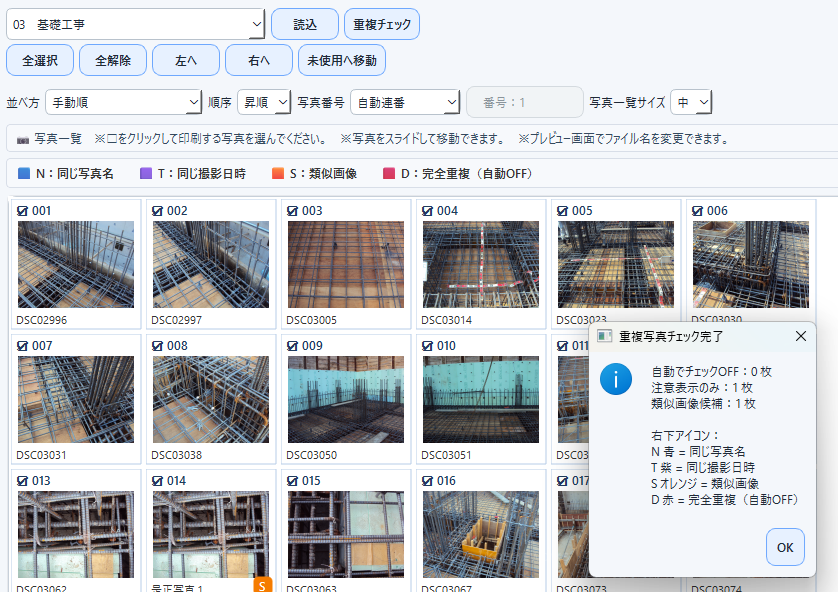Click the orange S 類似画像 legend swatch
The image size is (838, 592).
(x=278, y=173)
